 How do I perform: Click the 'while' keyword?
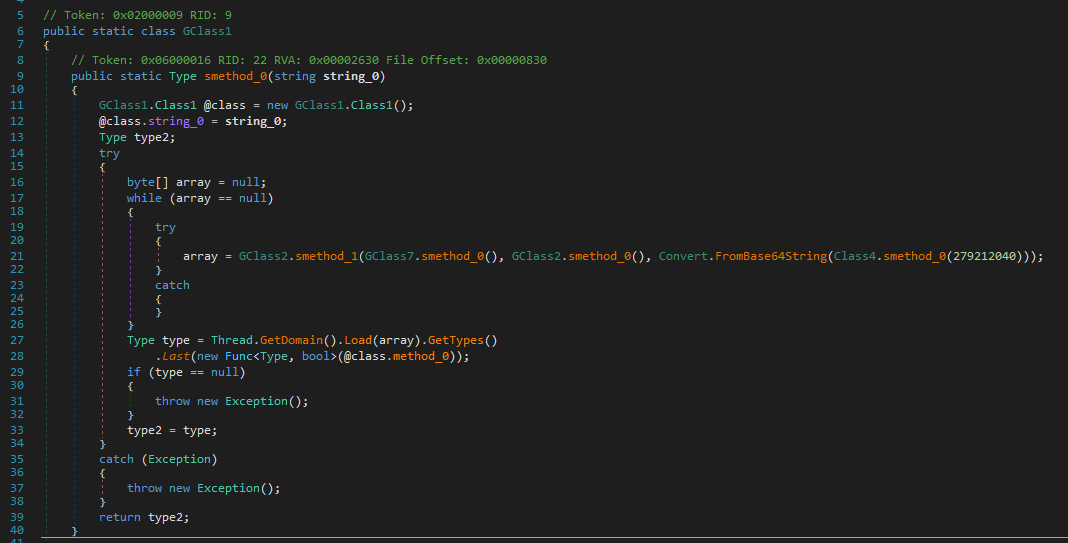click(x=144, y=198)
